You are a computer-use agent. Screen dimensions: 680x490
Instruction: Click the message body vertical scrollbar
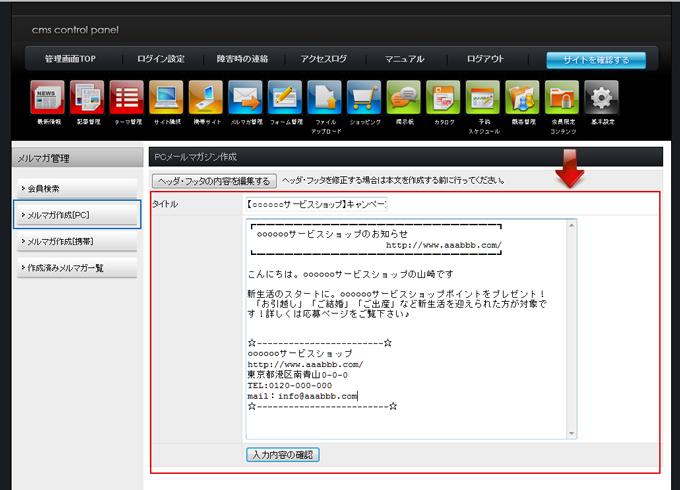coord(571,328)
